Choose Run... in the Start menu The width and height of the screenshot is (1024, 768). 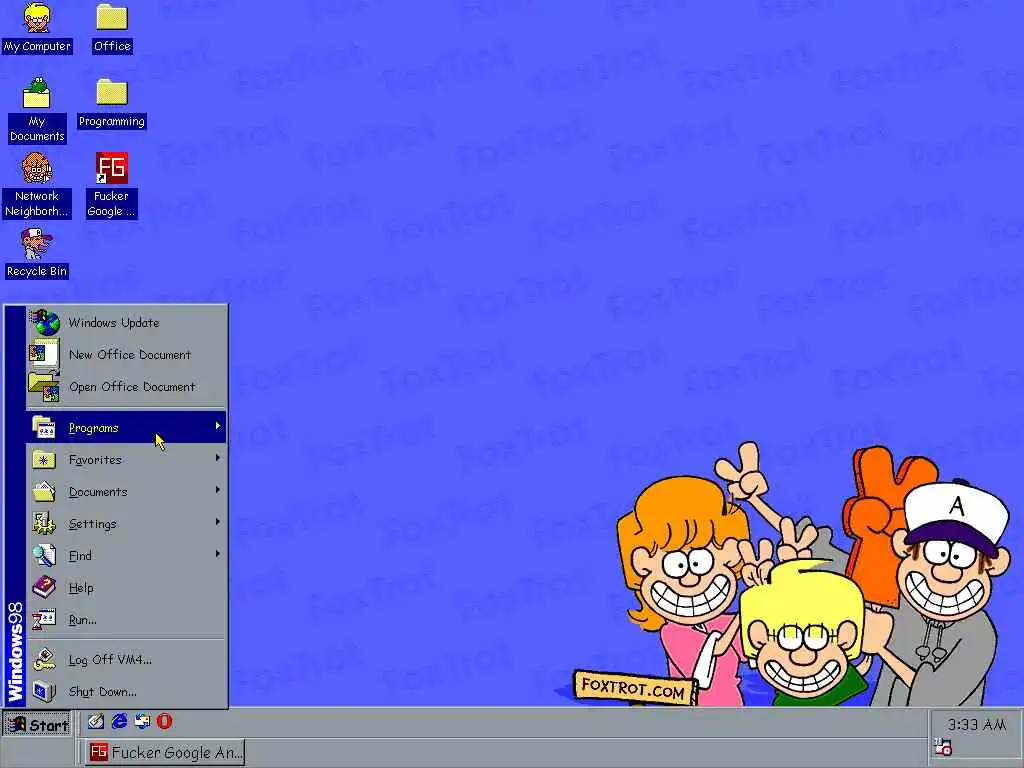(127, 620)
